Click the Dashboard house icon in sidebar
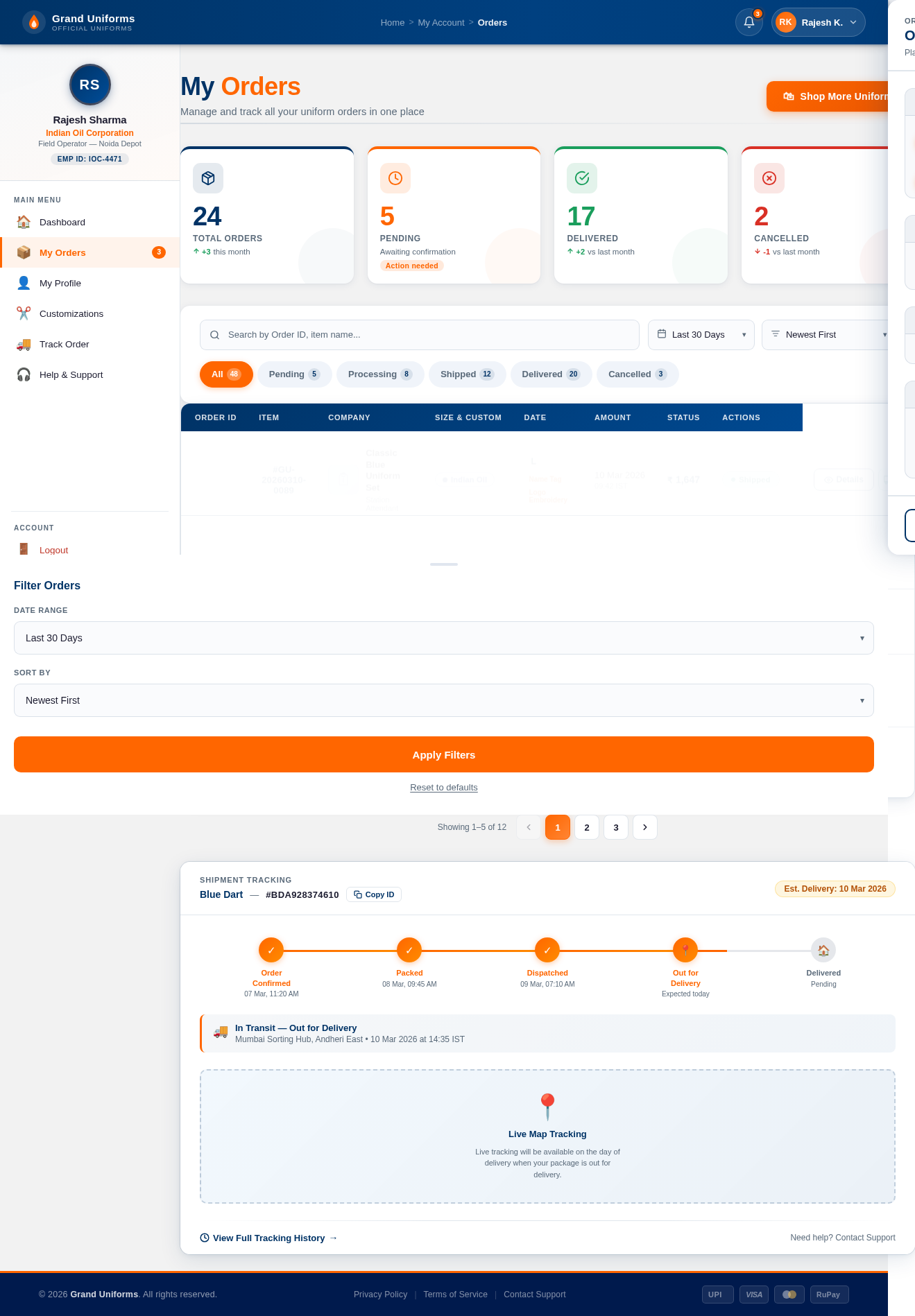This screenshot has height=1316, width=915. (24, 222)
